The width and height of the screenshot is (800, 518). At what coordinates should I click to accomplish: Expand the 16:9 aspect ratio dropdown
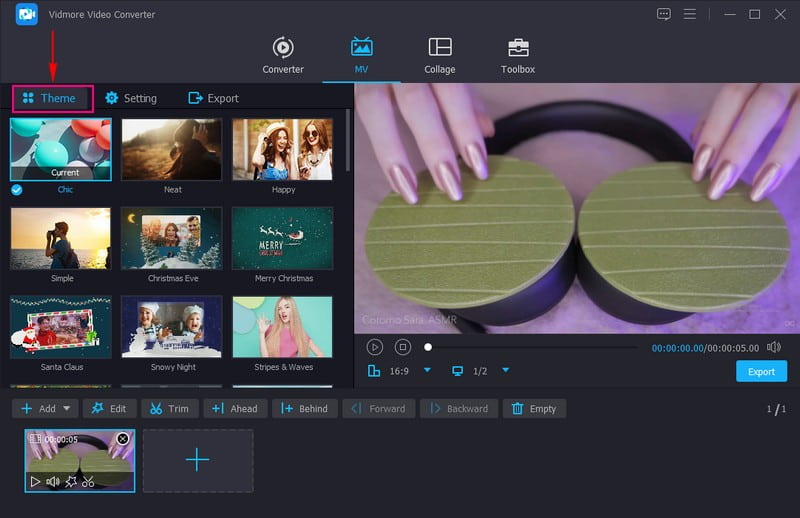pyautogui.click(x=427, y=371)
